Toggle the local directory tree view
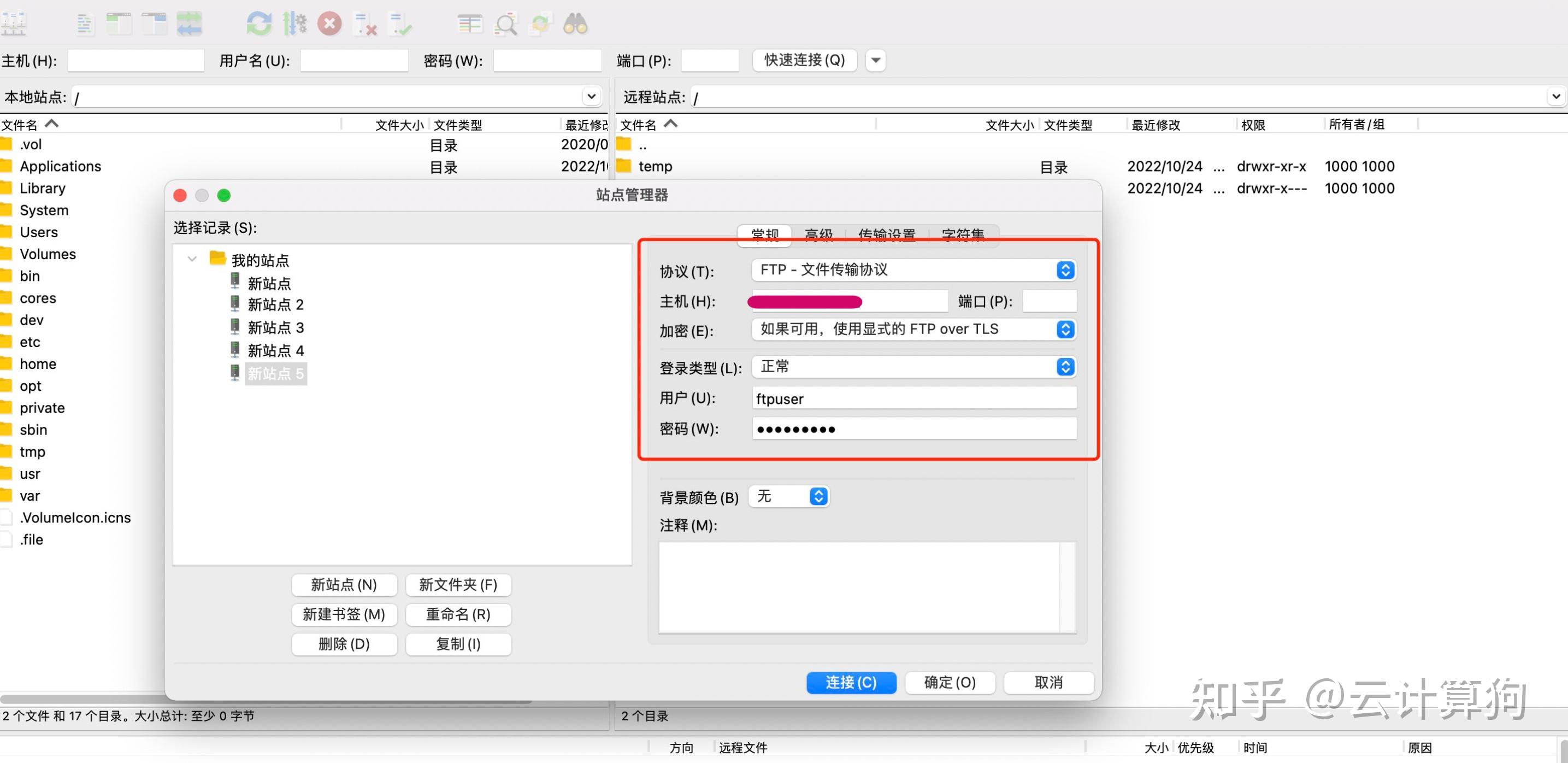 [120, 23]
